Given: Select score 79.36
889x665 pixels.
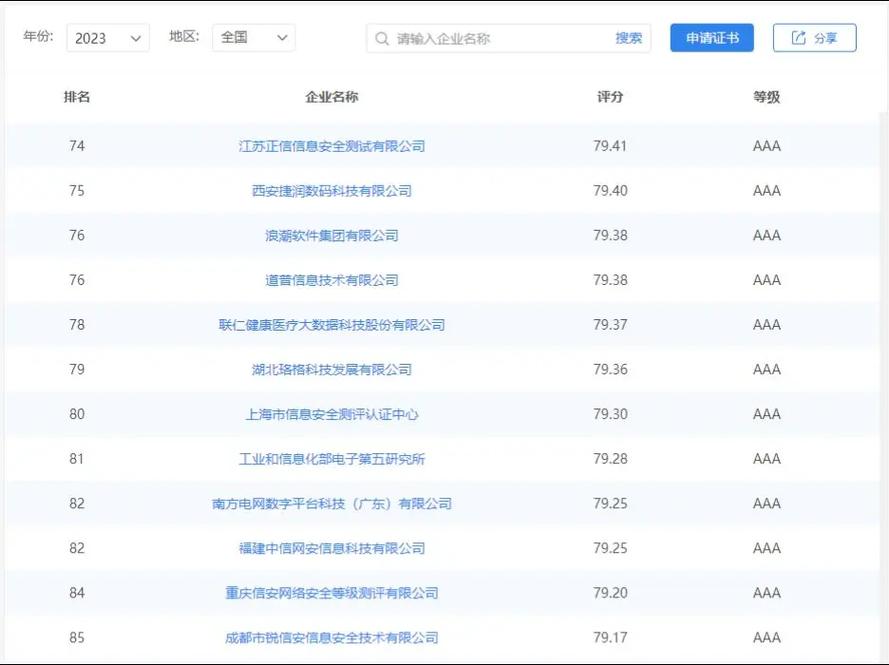Looking at the screenshot, I should point(610,370).
